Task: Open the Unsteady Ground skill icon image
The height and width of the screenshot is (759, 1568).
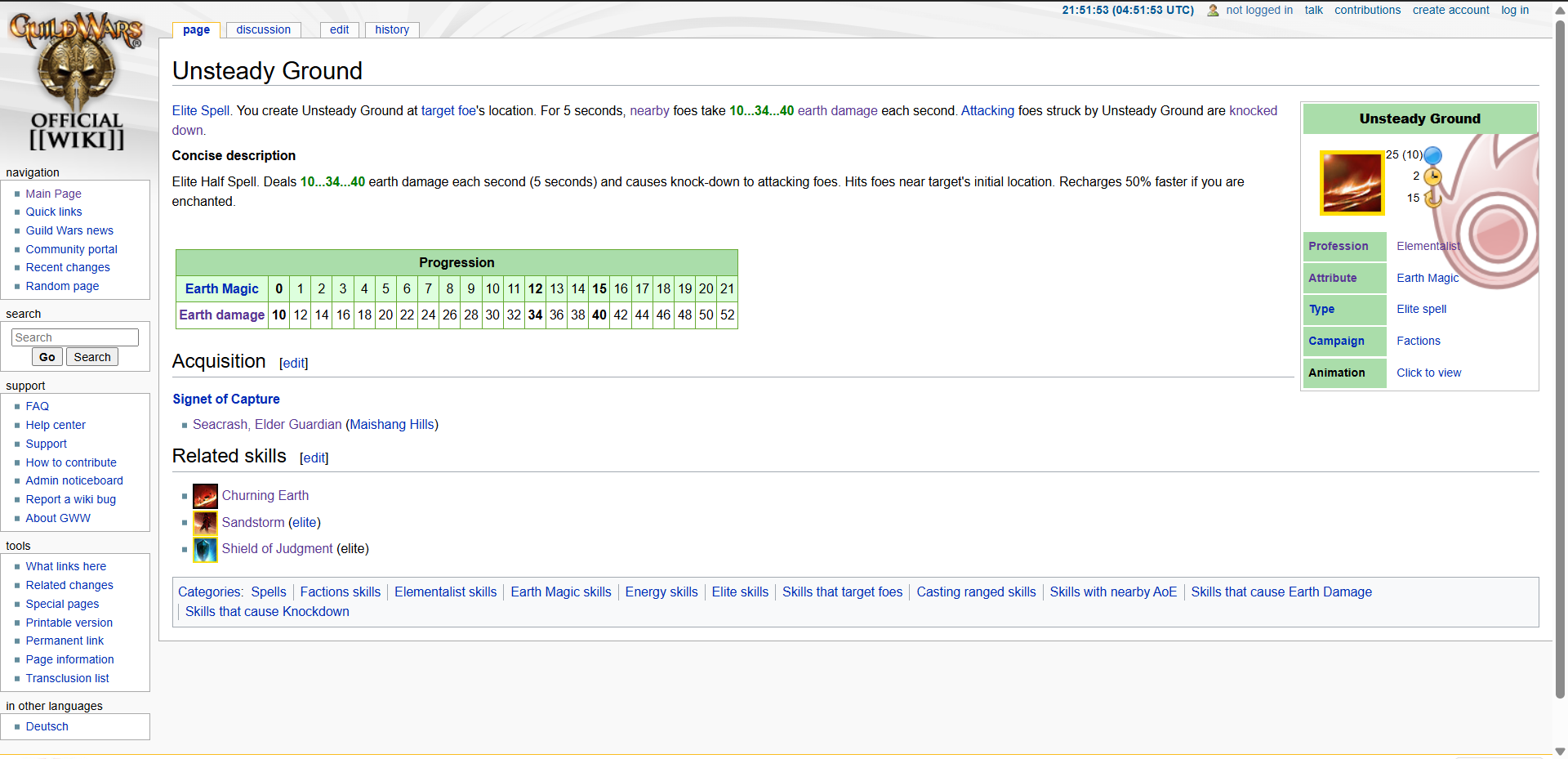Action: [x=1352, y=183]
